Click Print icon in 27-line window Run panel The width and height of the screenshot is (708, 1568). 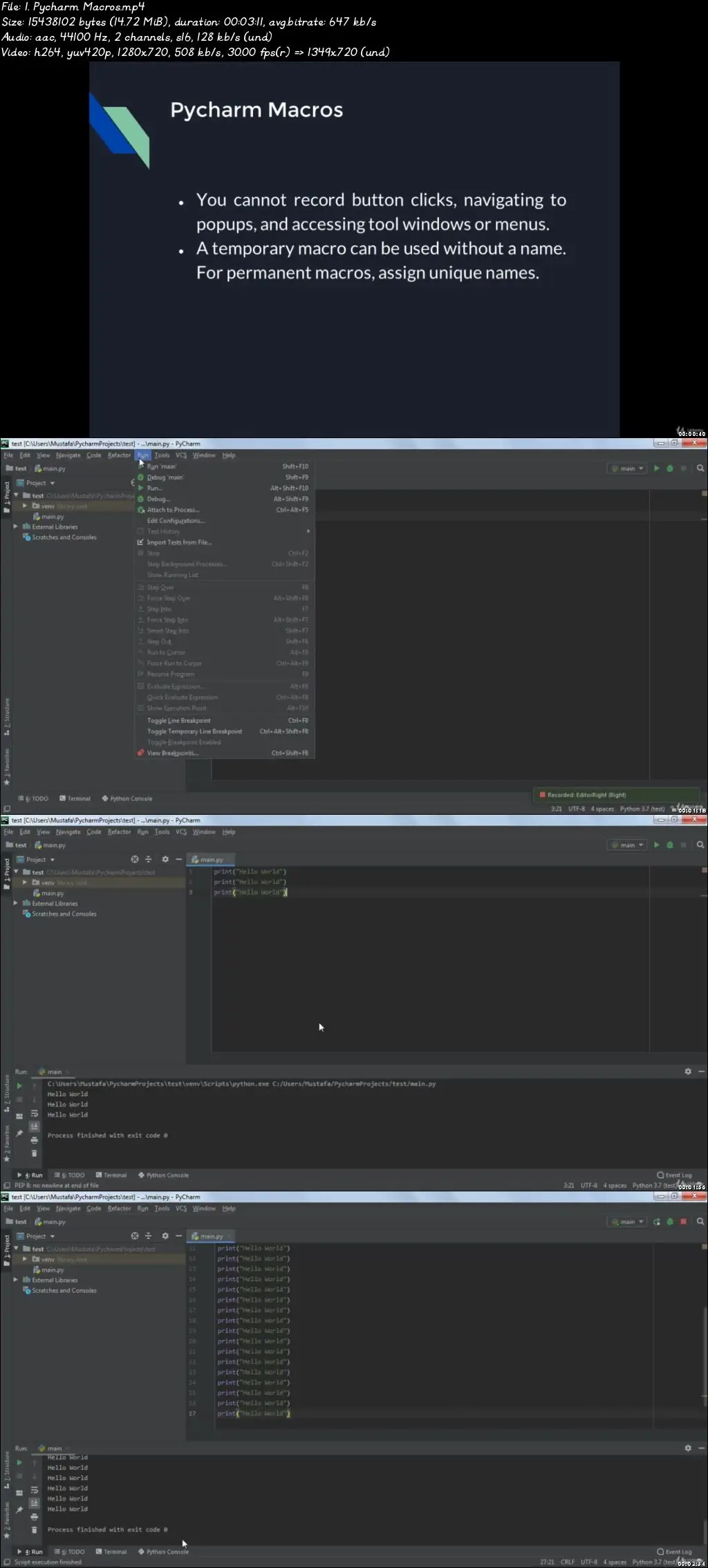[x=34, y=1517]
